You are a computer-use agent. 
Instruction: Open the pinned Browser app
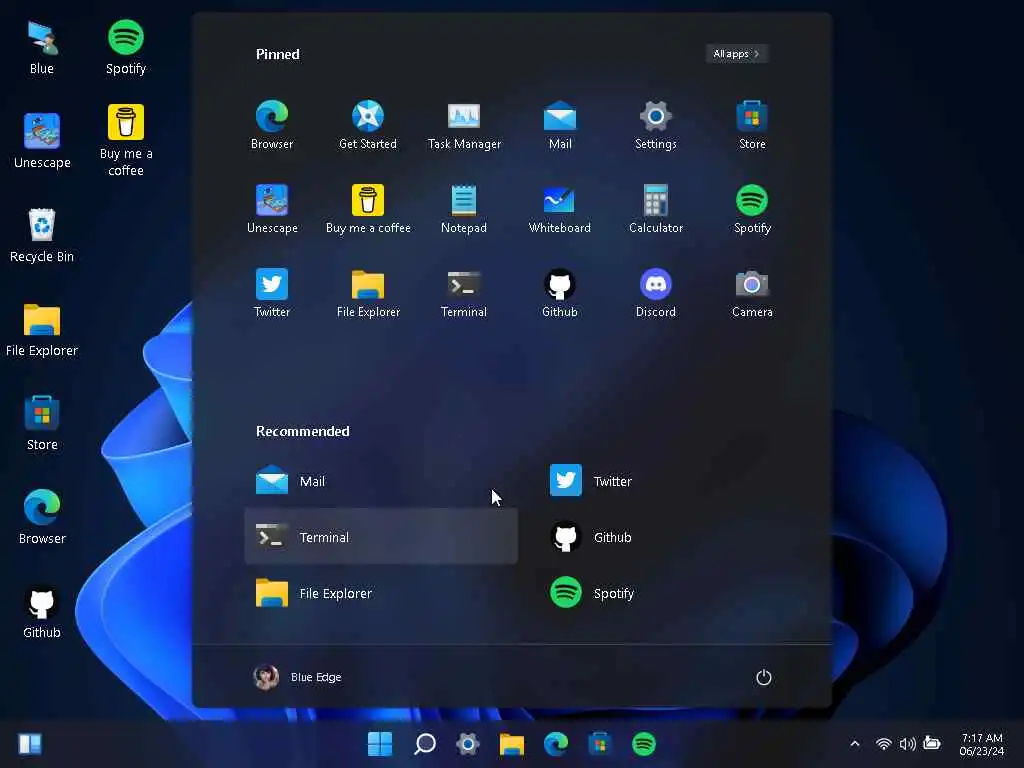[272, 125]
